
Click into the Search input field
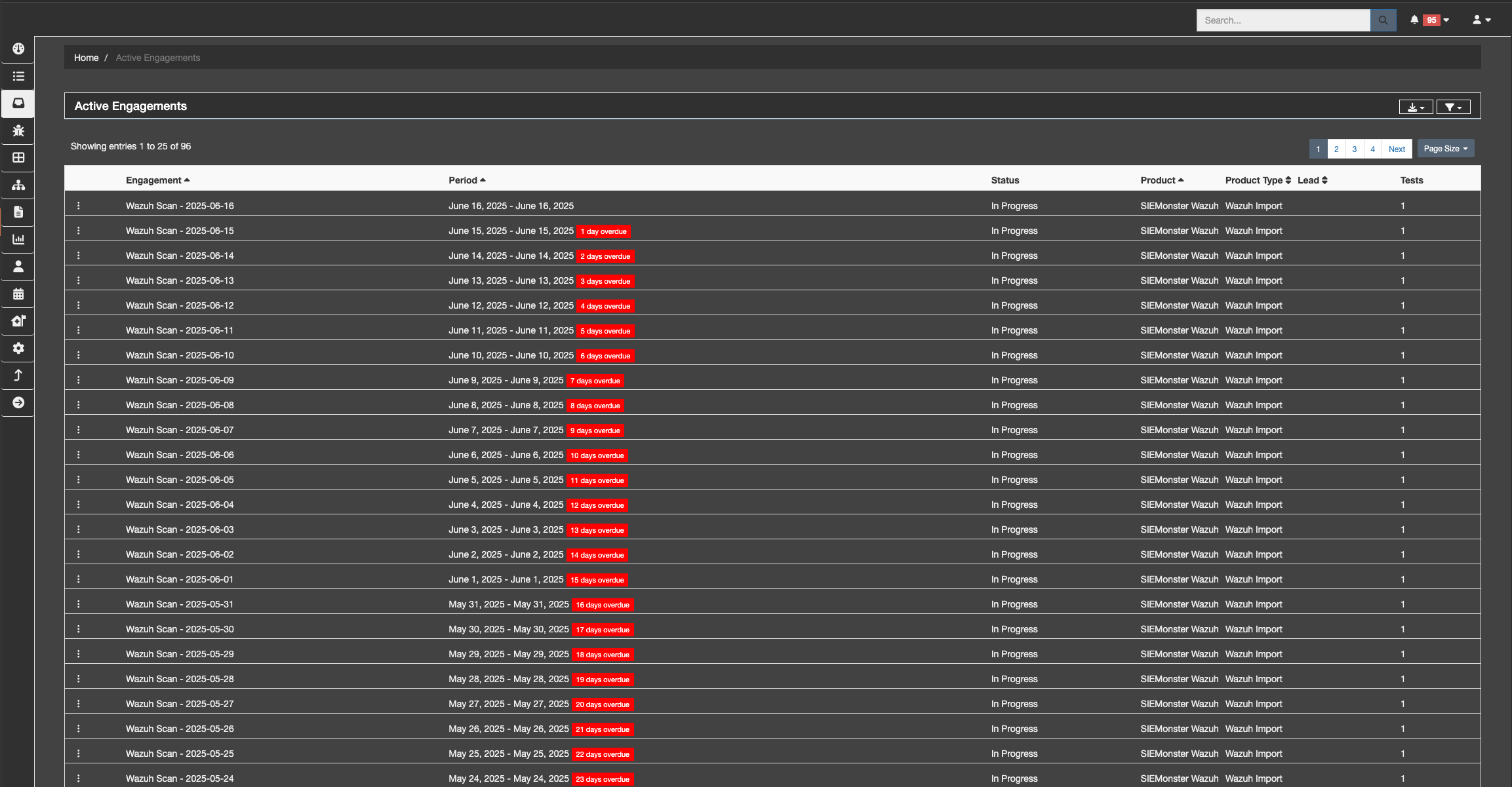pyautogui.click(x=1283, y=20)
